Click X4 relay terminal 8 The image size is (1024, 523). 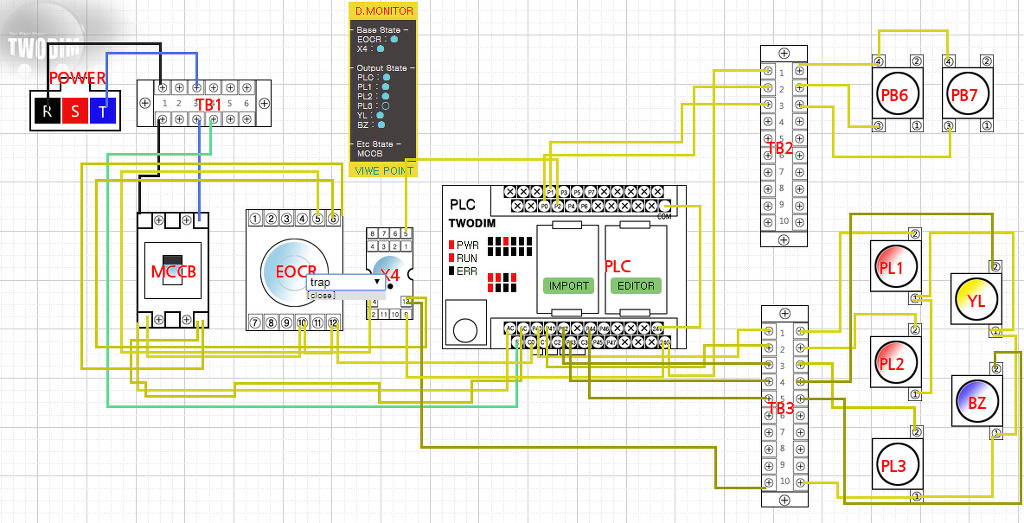372,234
